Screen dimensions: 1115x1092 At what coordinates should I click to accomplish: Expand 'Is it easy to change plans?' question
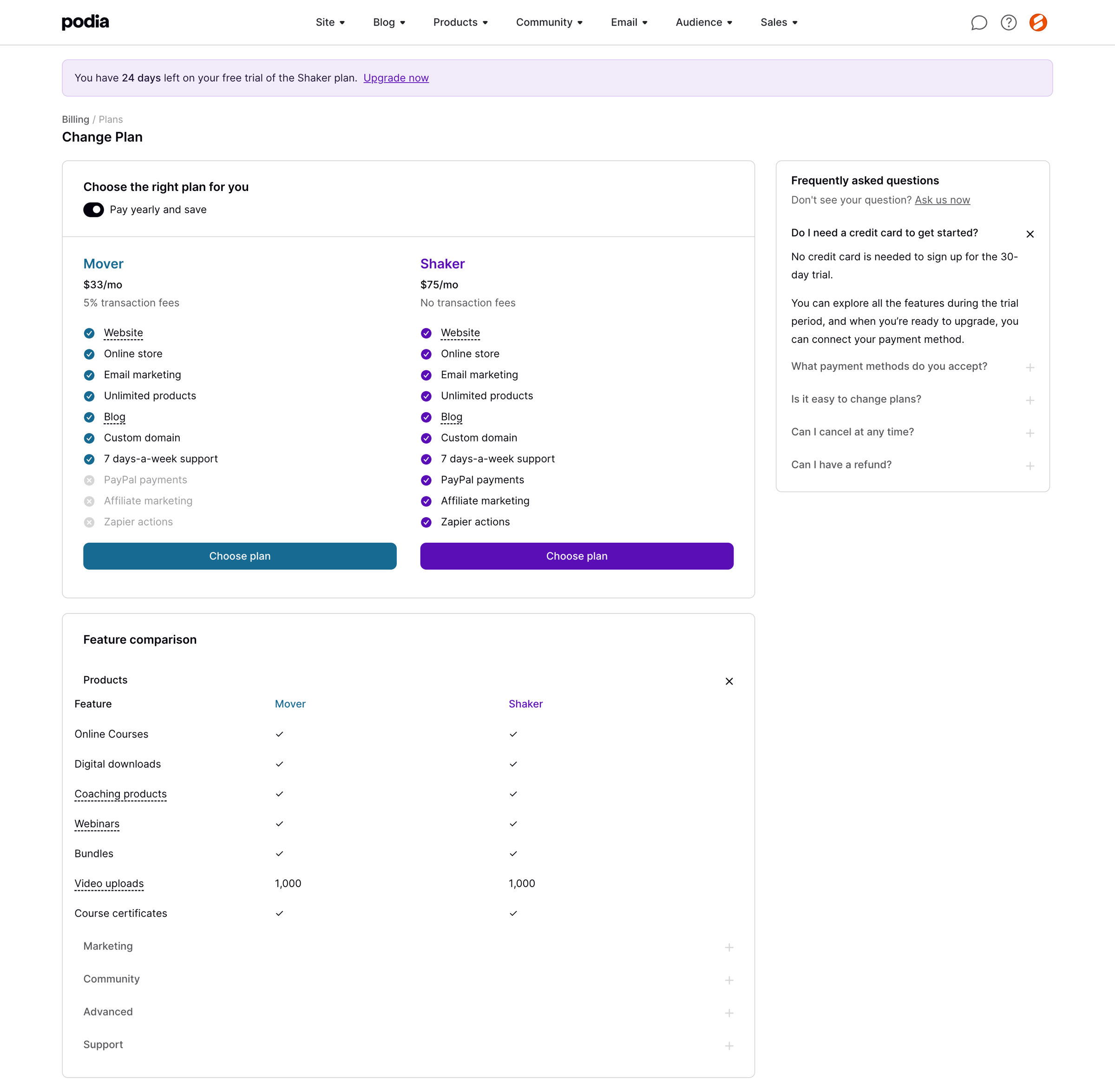coord(912,399)
